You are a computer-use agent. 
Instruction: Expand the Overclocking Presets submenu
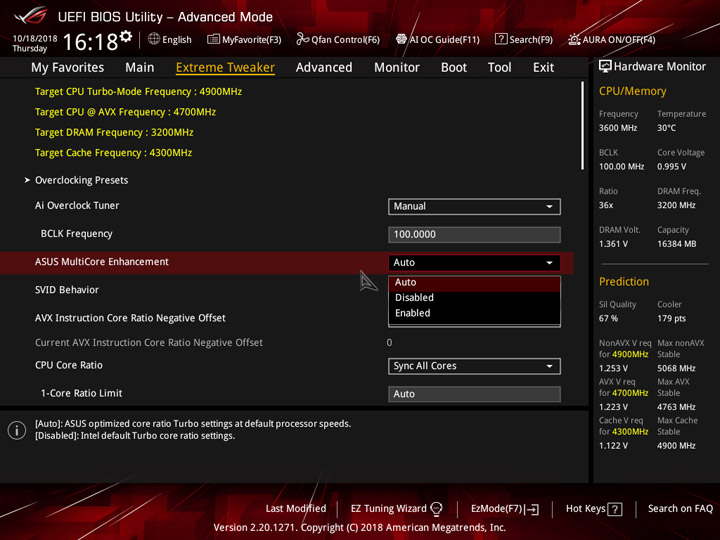81,180
